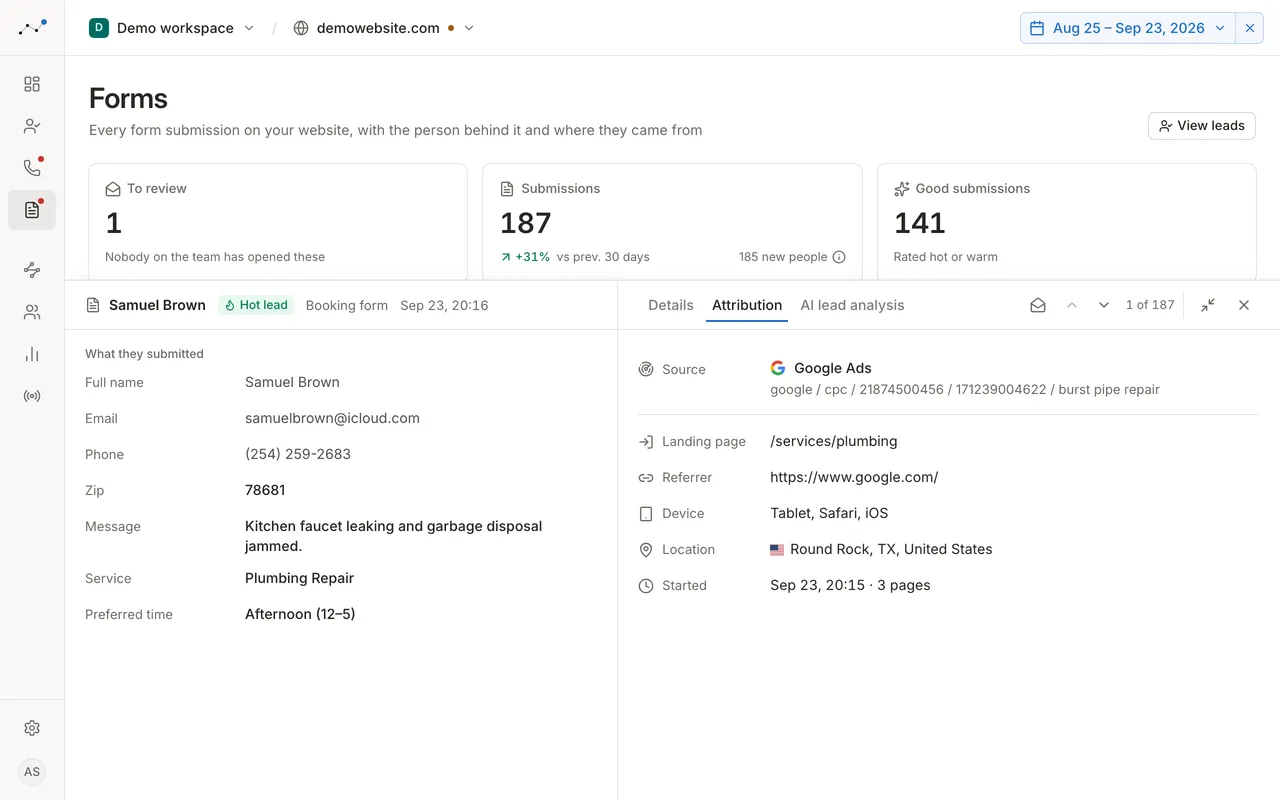The height and width of the screenshot is (800, 1280).
Task: Open the leads person-check sidebar icon
Action: [32, 126]
